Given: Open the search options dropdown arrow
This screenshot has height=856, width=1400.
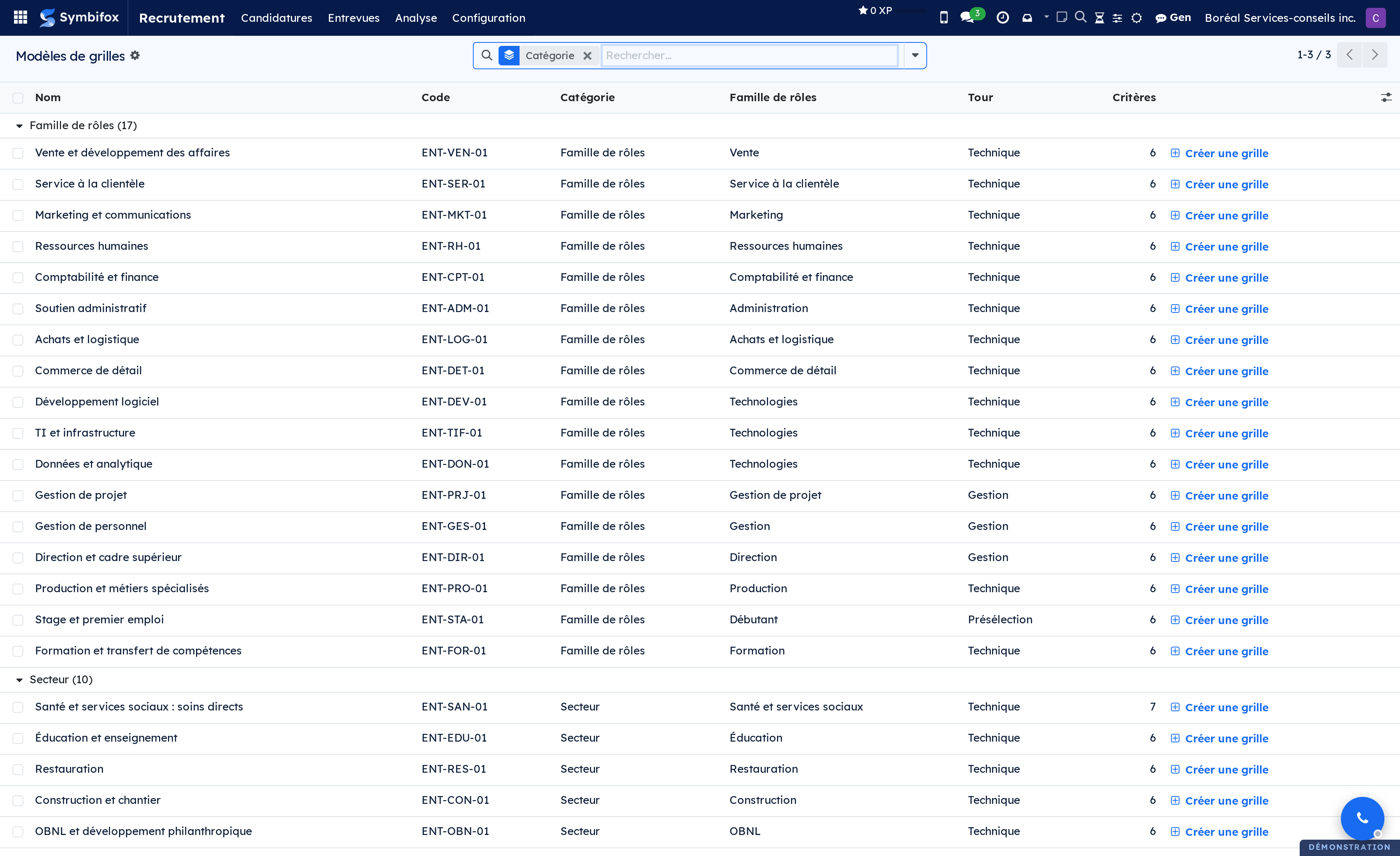Looking at the screenshot, I should [915, 55].
